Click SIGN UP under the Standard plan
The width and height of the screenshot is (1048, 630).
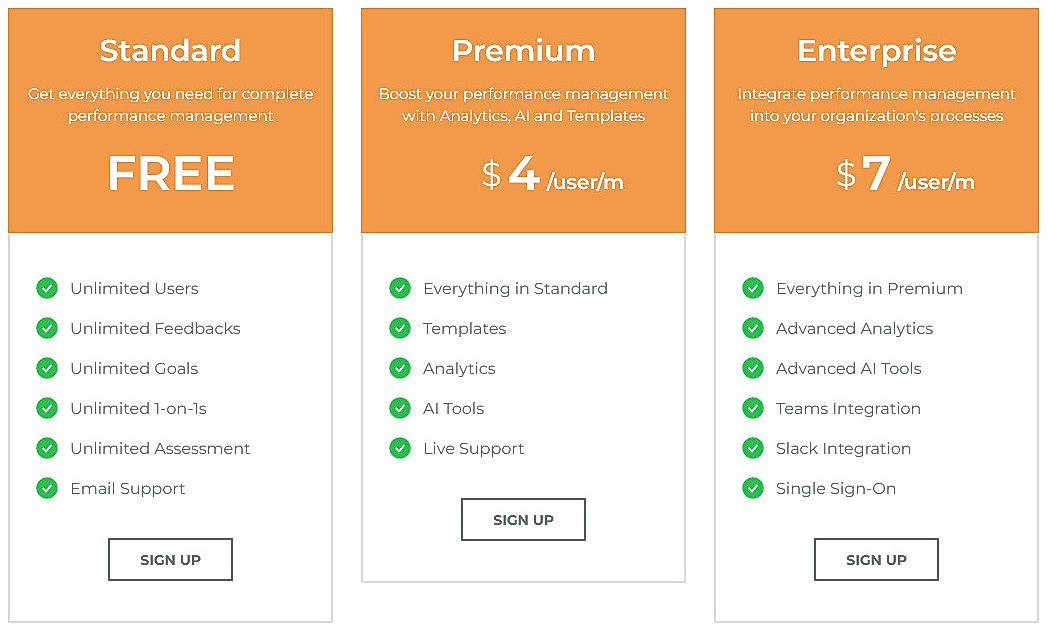(170, 559)
